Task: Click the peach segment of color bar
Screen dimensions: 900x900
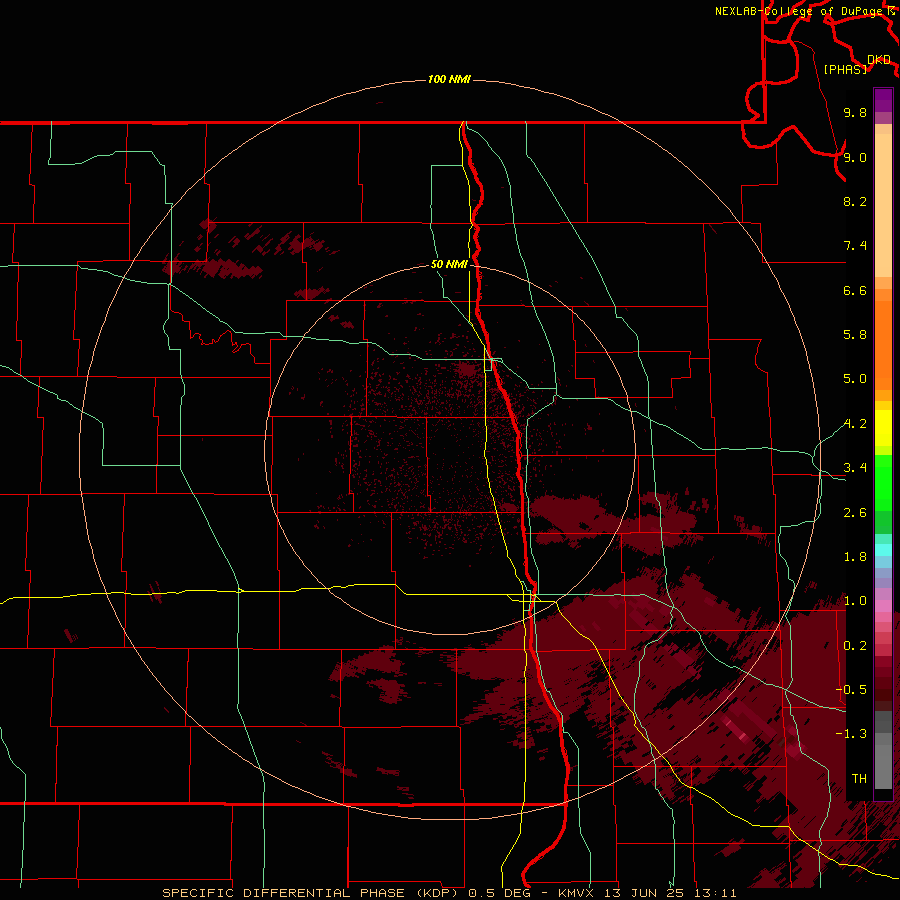Action: pyautogui.click(x=883, y=205)
